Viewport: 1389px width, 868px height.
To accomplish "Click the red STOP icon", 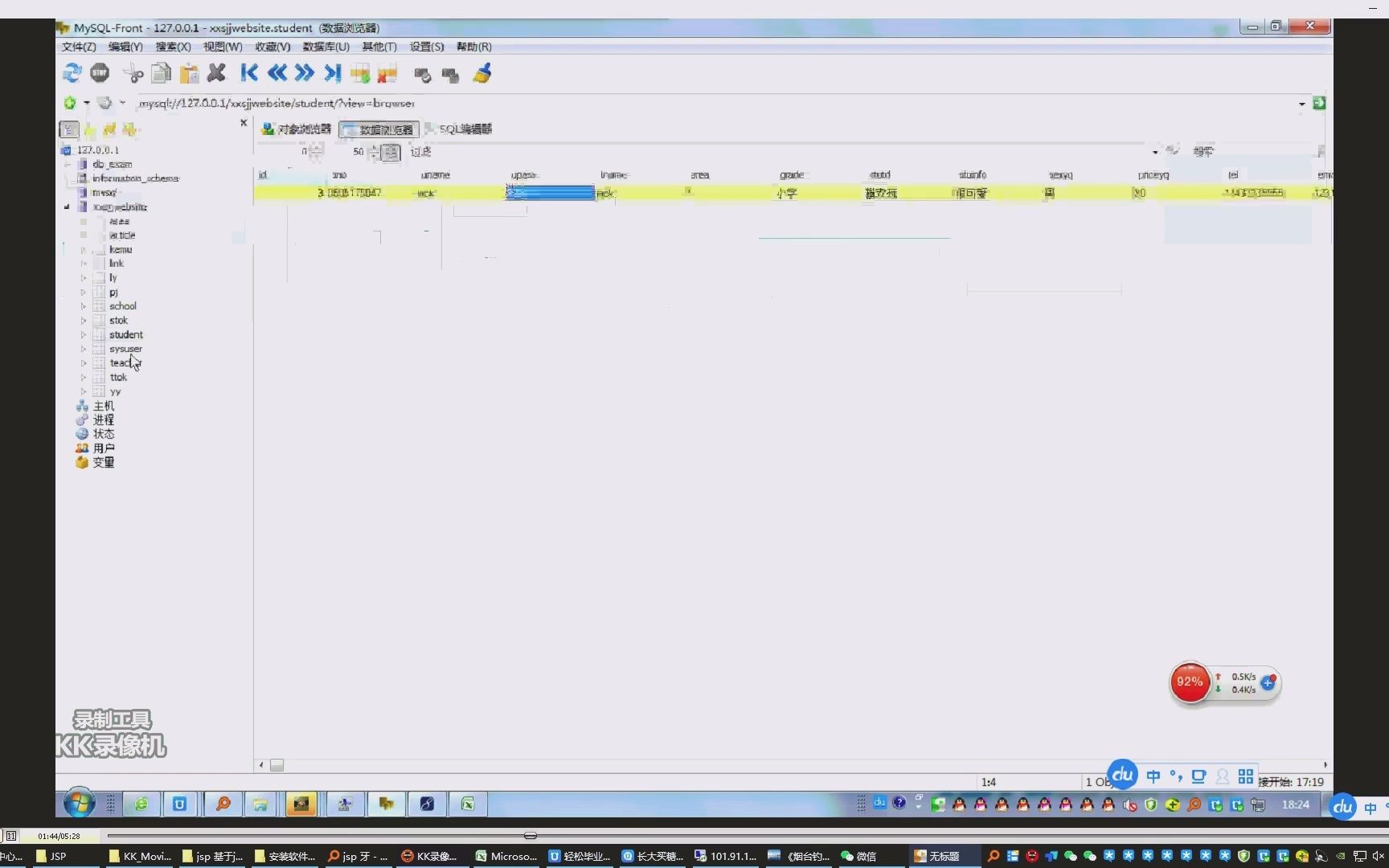I will (100, 74).
